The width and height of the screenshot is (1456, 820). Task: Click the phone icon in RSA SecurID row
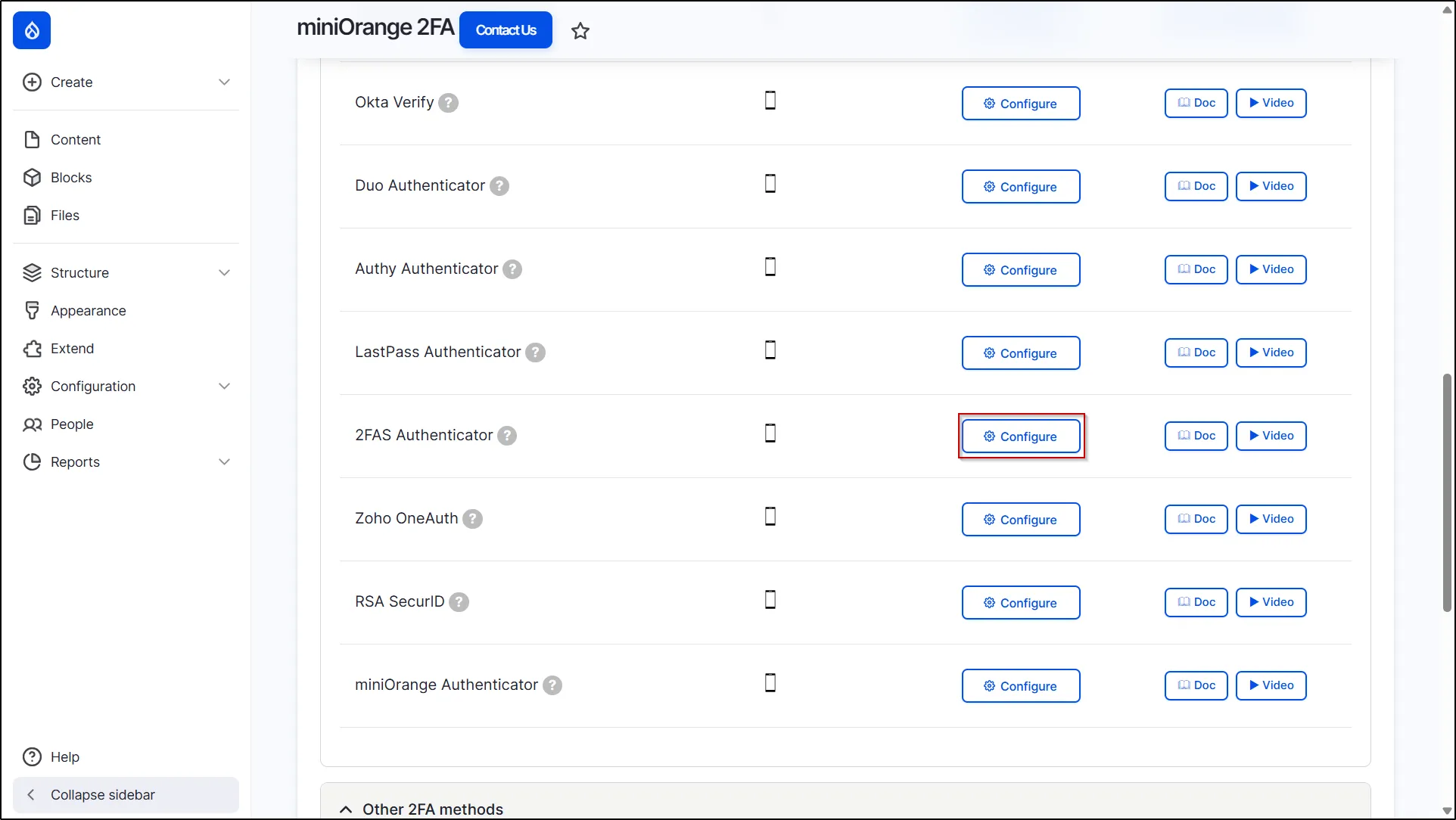770,600
